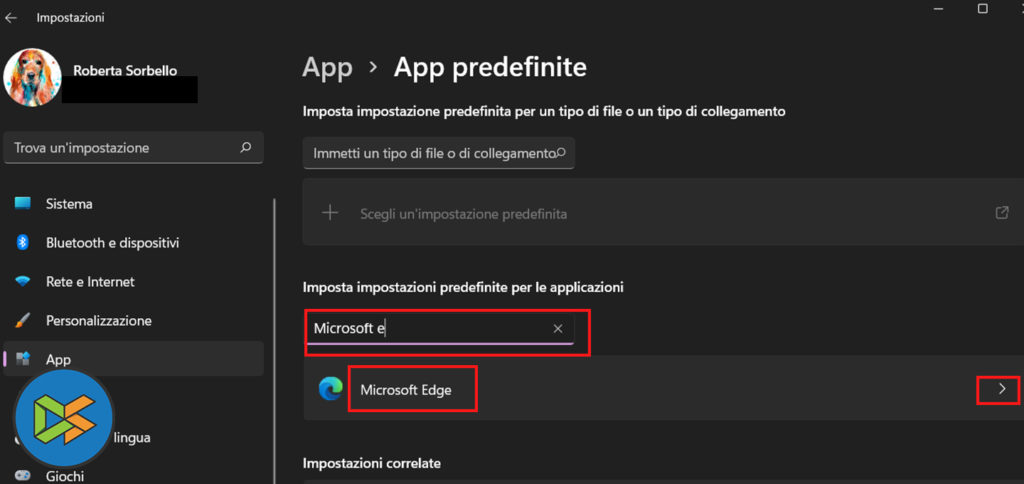Click the plus icon beside Scegli un'impostazione predefinita
Viewport: 1024px width, 484px height.
pyautogui.click(x=330, y=213)
